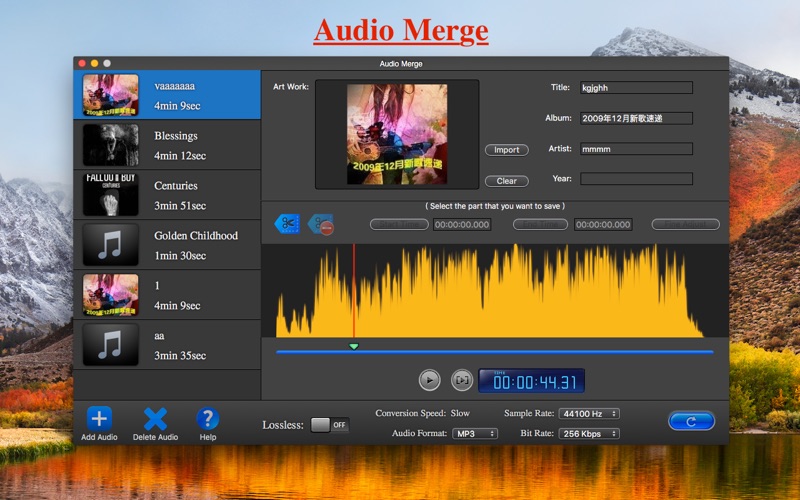Click the 1min 30sec duration text
The height and width of the screenshot is (500, 800).
[180, 256]
